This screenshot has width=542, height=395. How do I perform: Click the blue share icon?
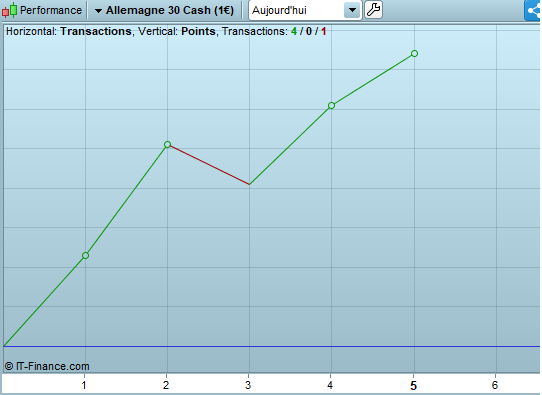coord(533,10)
